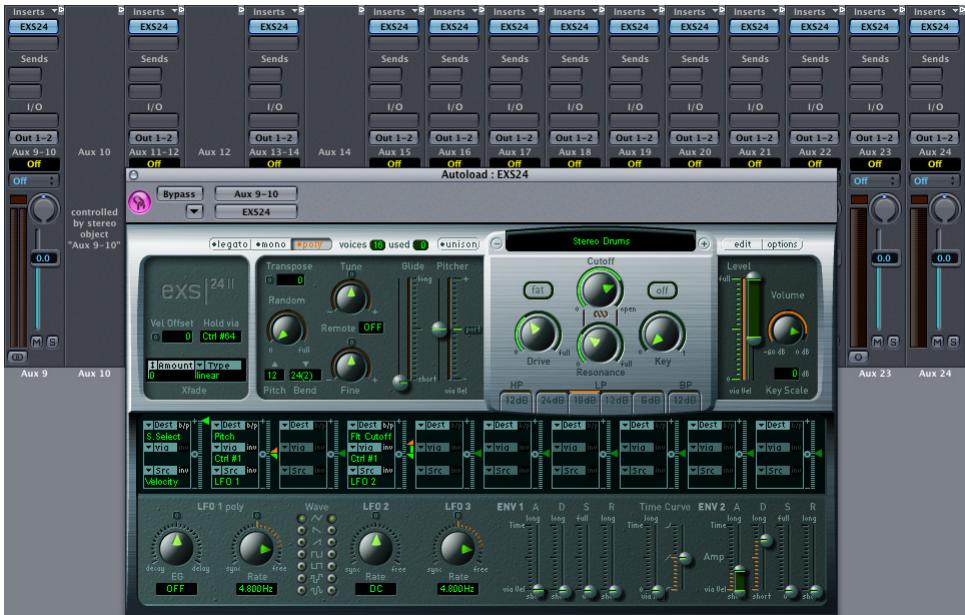Click the Glide slider handle
This screenshot has width=965, height=615.
click(401, 382)
